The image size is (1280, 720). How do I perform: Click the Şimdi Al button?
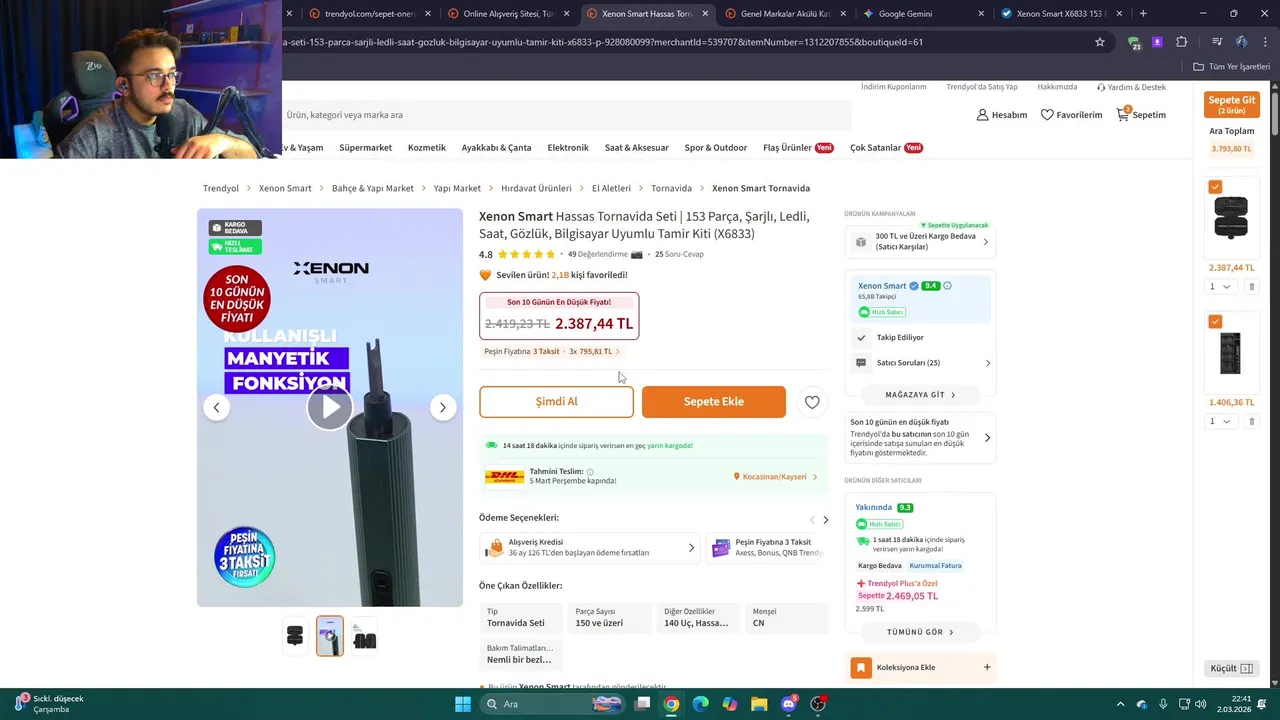coord(556,402)
